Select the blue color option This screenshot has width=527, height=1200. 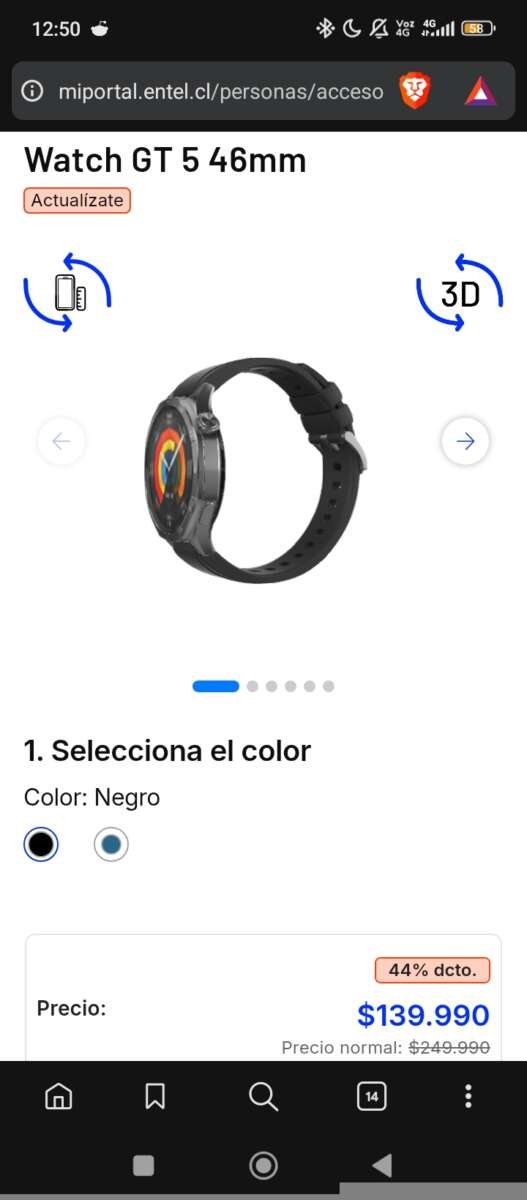[x=111, y=845]
